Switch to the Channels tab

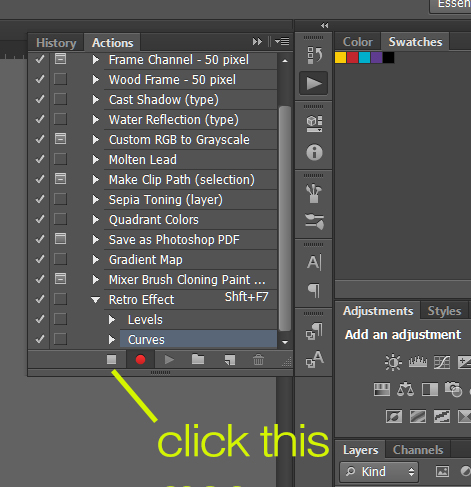click(418, 450)
